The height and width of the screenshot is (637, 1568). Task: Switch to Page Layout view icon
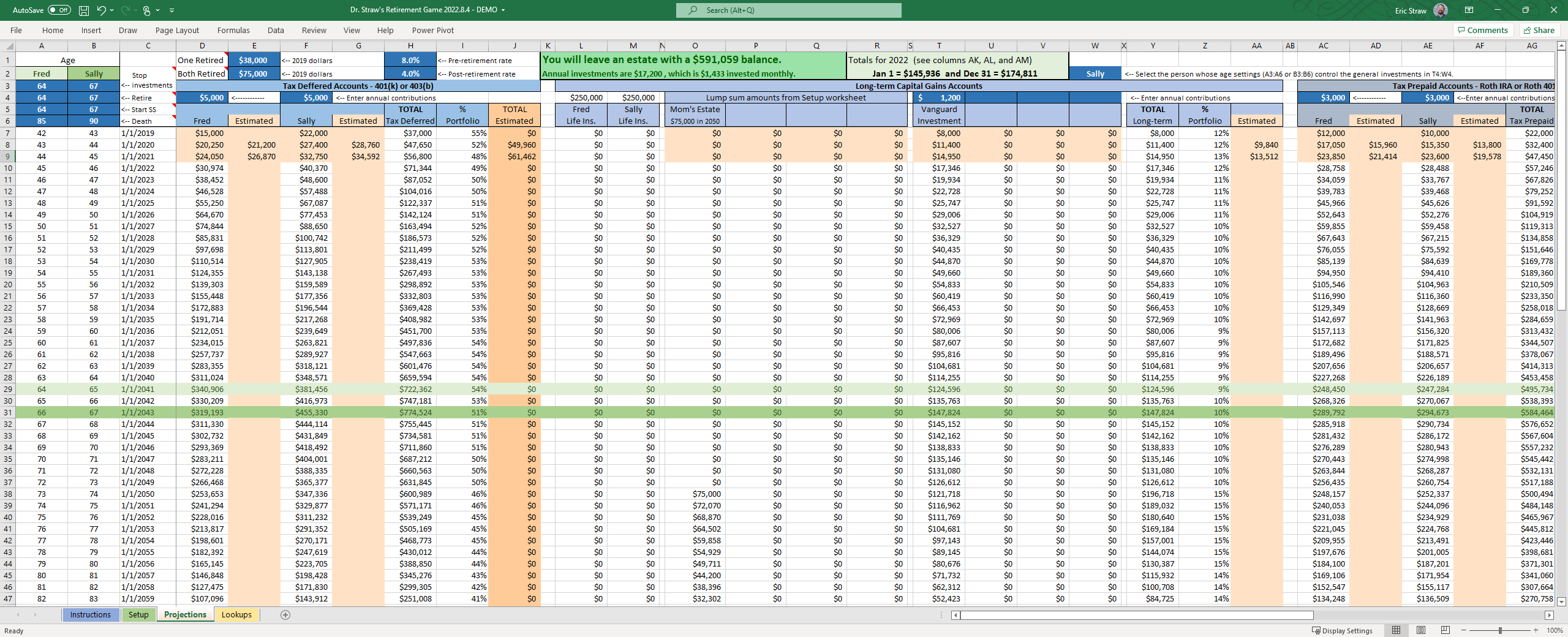point(1421,630)
